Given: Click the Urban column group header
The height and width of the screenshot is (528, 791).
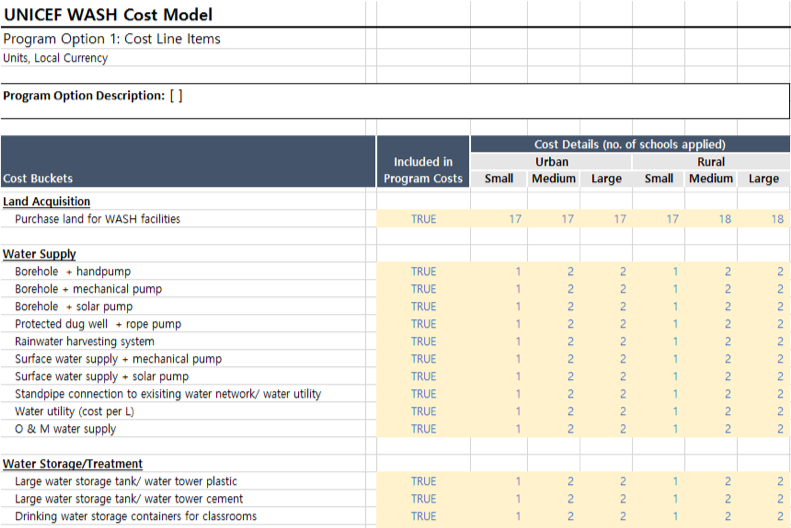Looking at the screenshot, I should [x=551, y=162].
